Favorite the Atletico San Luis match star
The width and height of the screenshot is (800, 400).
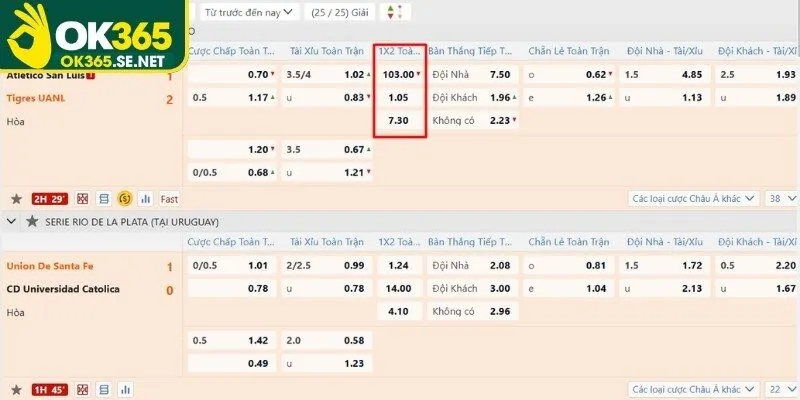click(16, 199)
